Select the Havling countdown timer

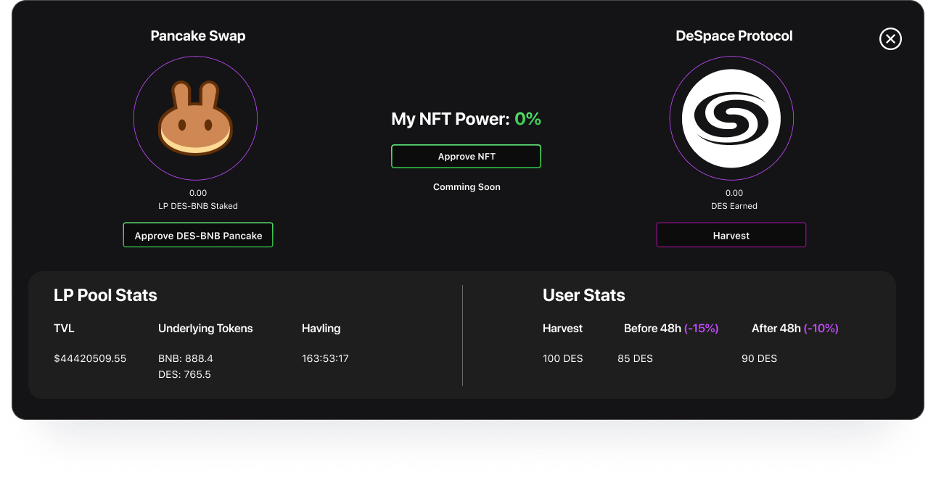click(325, 358)
